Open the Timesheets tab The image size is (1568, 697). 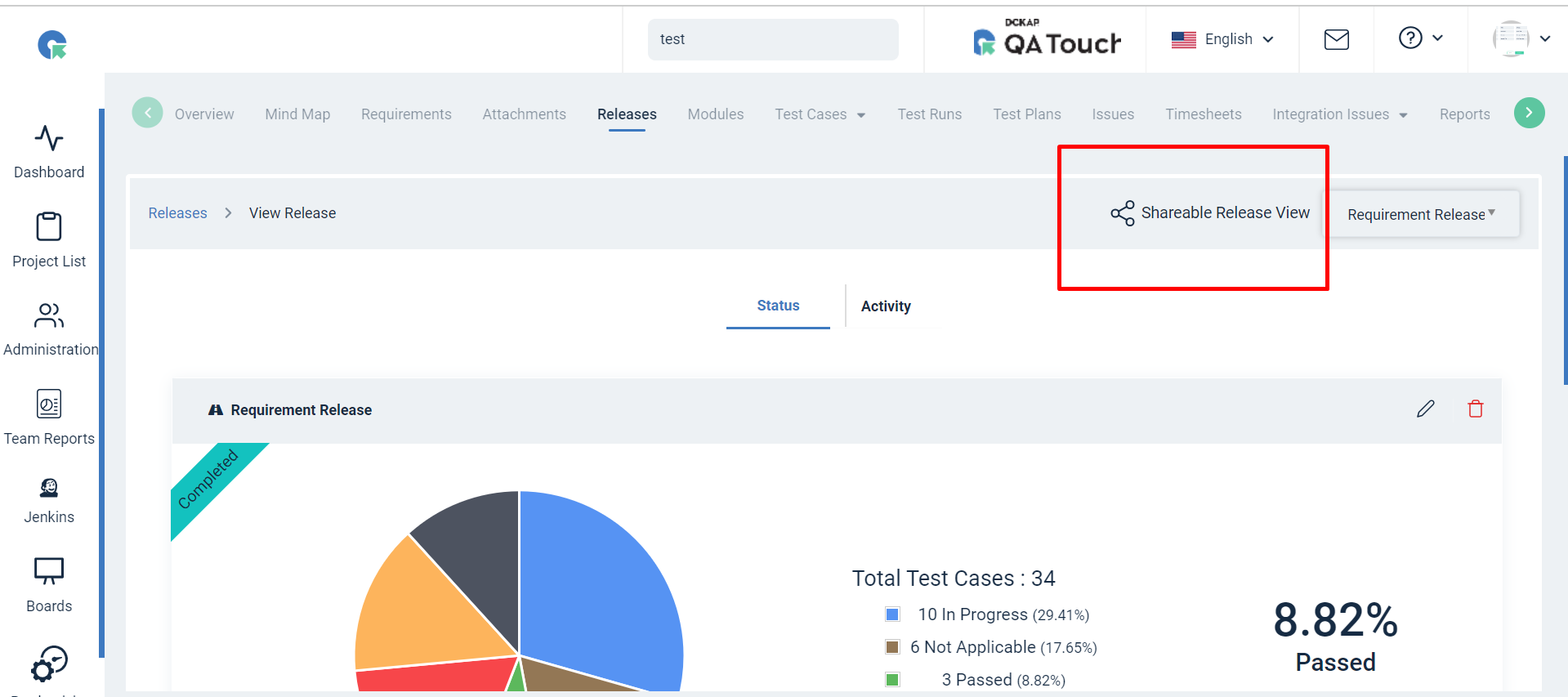pos(1204,114)
